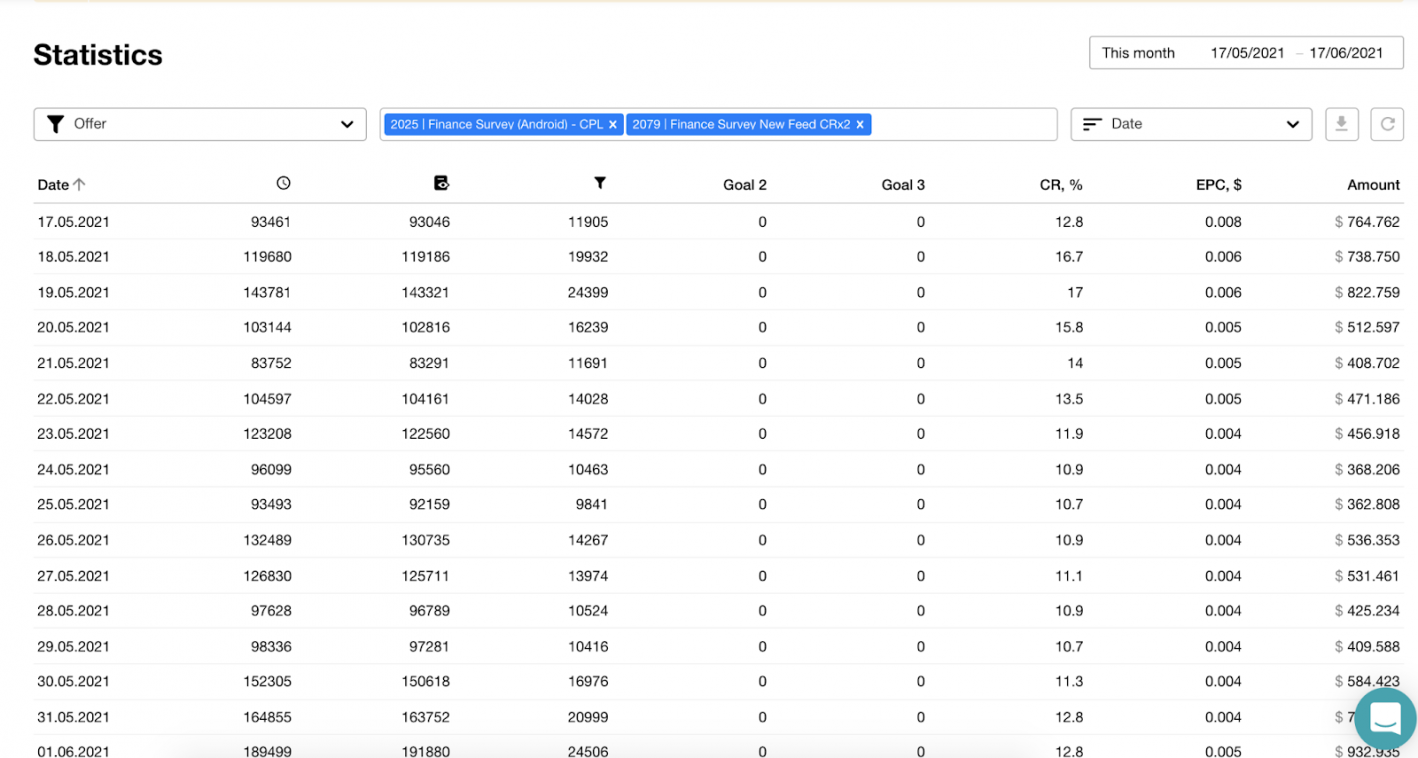The height and width of the screenshot is (758, 1418).
Task: Click the amount $ 471.186
Action: click(x=1367, y=399)
